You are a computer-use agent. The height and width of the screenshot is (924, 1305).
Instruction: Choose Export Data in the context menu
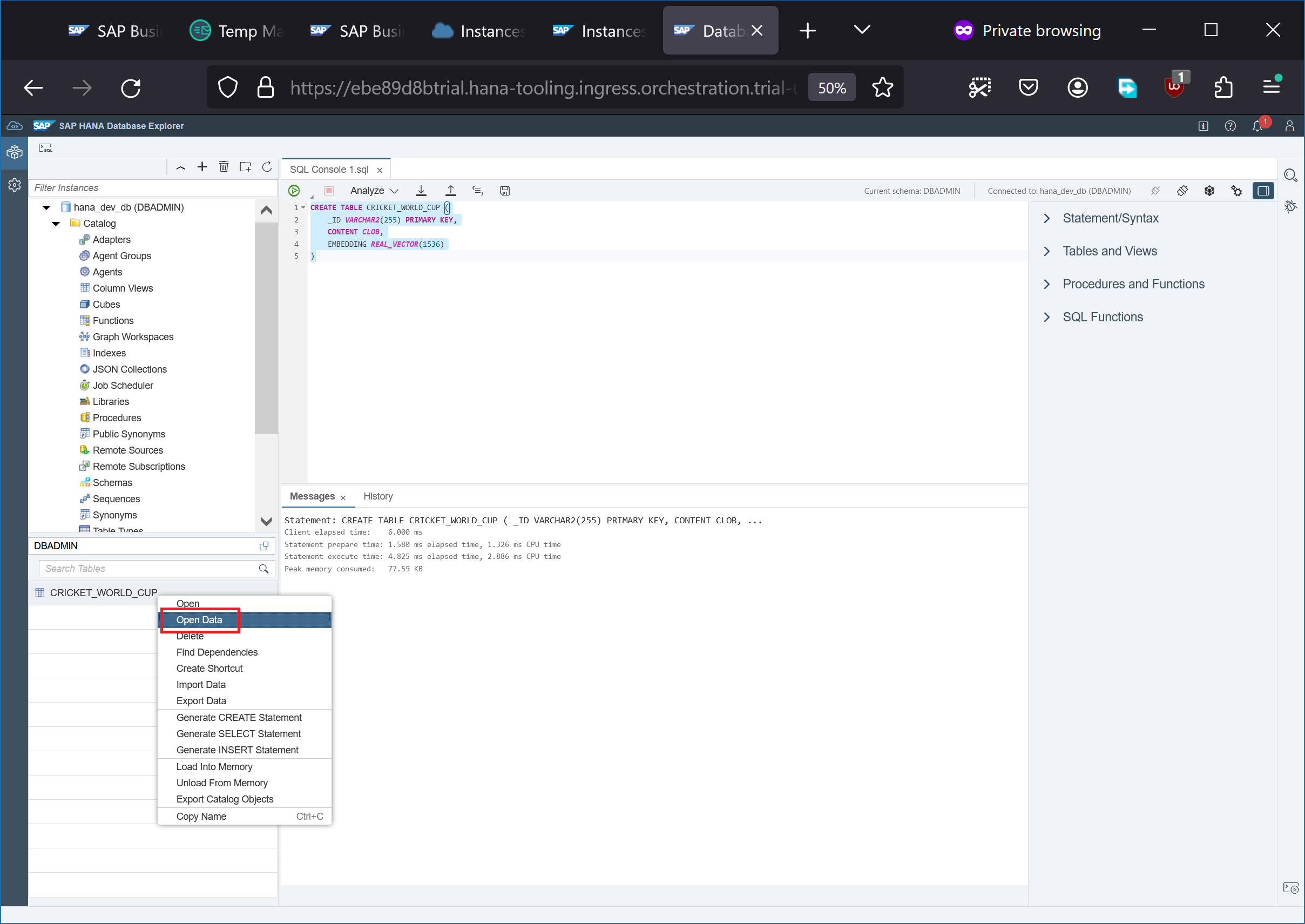tap(201, 701)
